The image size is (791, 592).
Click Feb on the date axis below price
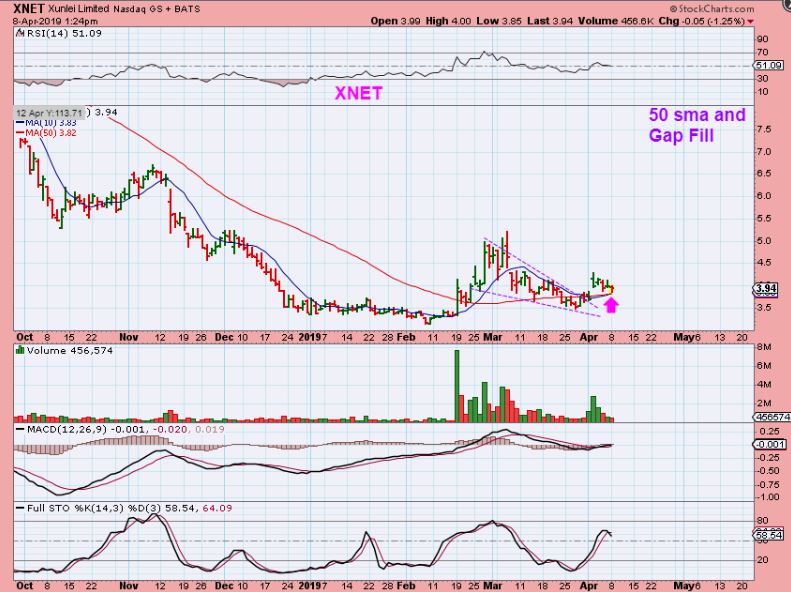pyautogui.click(x=406, y=337)
